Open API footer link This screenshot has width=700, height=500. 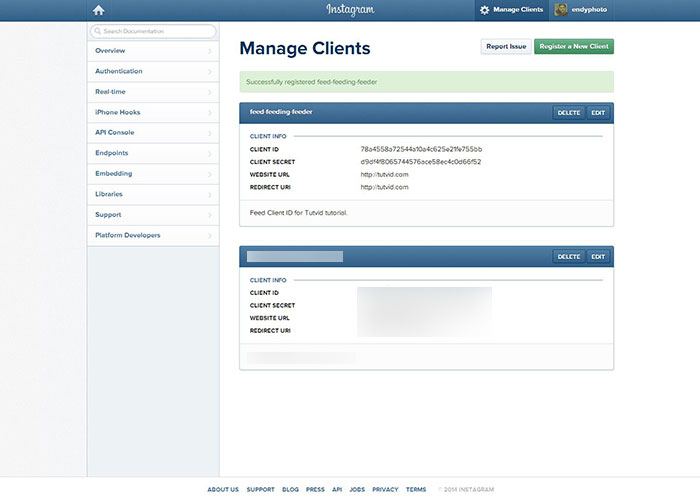tap(337, 490)
